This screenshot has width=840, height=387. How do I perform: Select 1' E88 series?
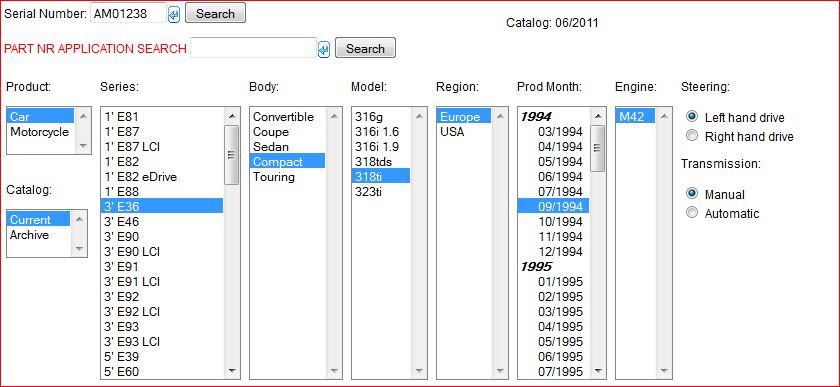coord(162,191)
